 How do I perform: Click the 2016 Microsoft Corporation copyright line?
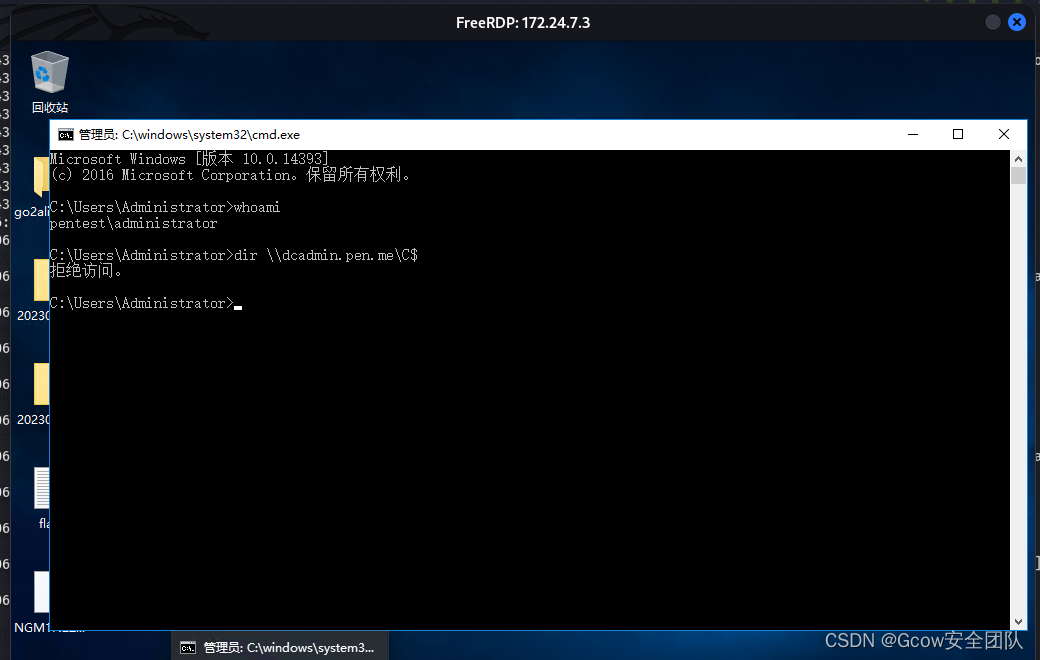(x=231, y=175)
